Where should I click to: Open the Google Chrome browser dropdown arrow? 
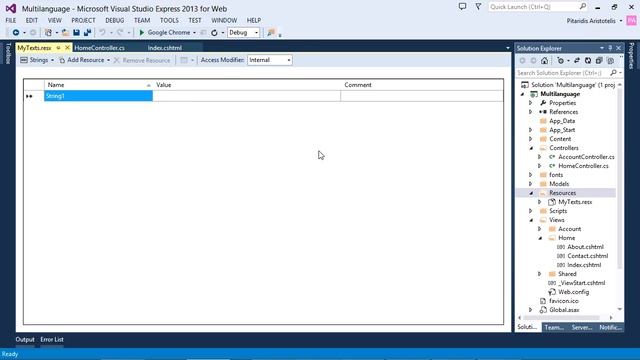pyautogui.click(x=194, y=33)
